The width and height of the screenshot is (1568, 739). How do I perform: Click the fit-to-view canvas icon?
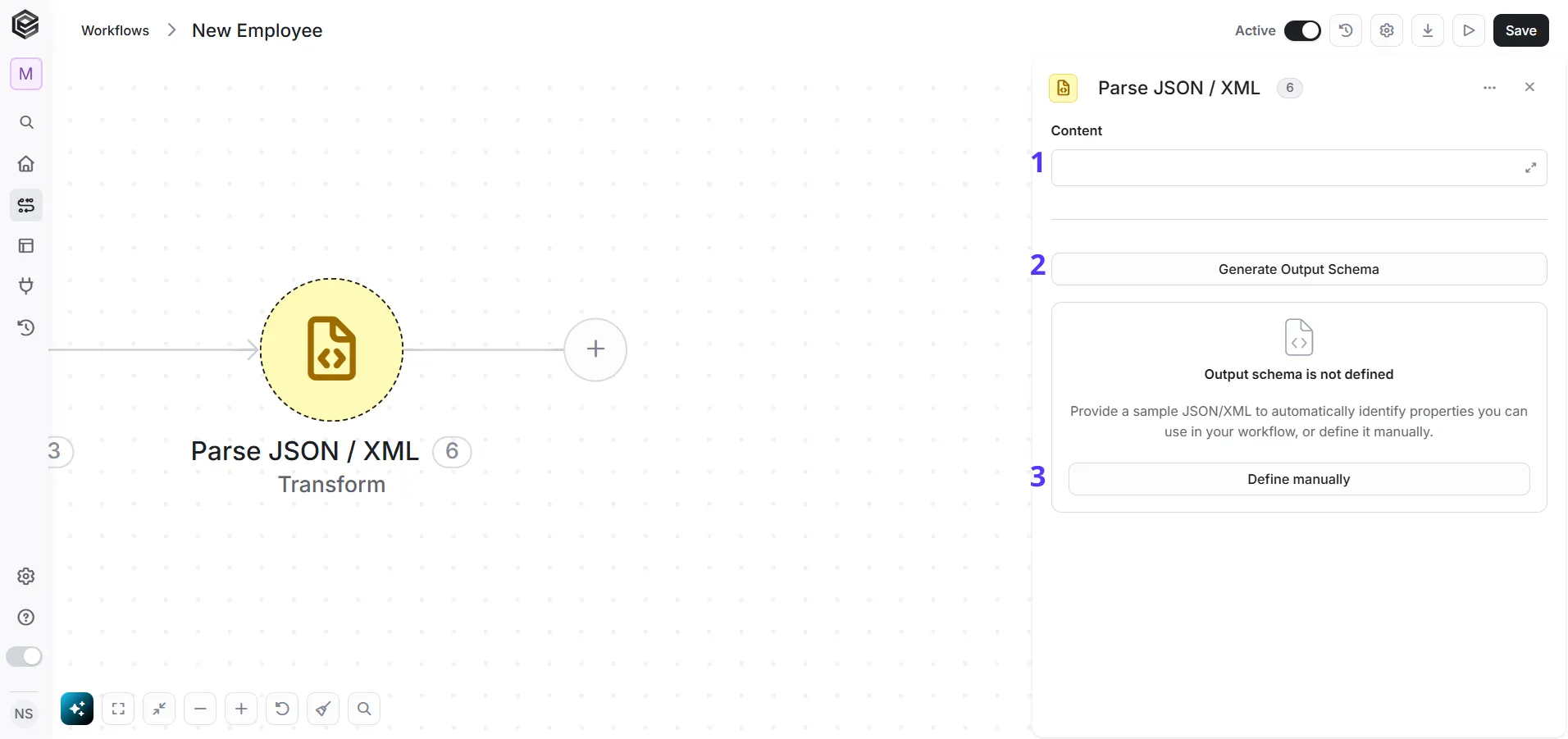[x=118, y=709]
